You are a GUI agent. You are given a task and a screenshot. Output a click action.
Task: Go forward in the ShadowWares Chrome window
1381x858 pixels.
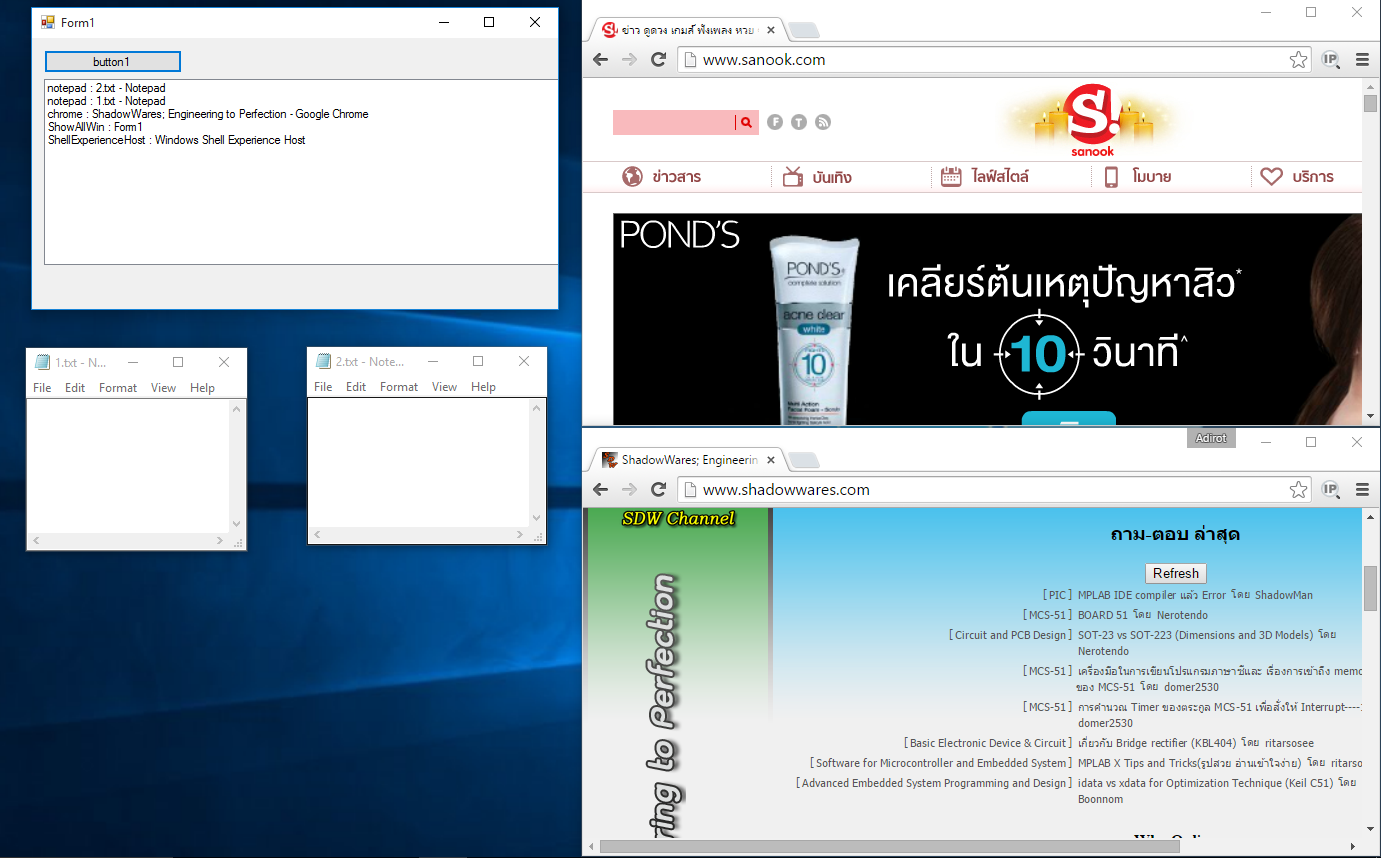(x=629, y=490)
